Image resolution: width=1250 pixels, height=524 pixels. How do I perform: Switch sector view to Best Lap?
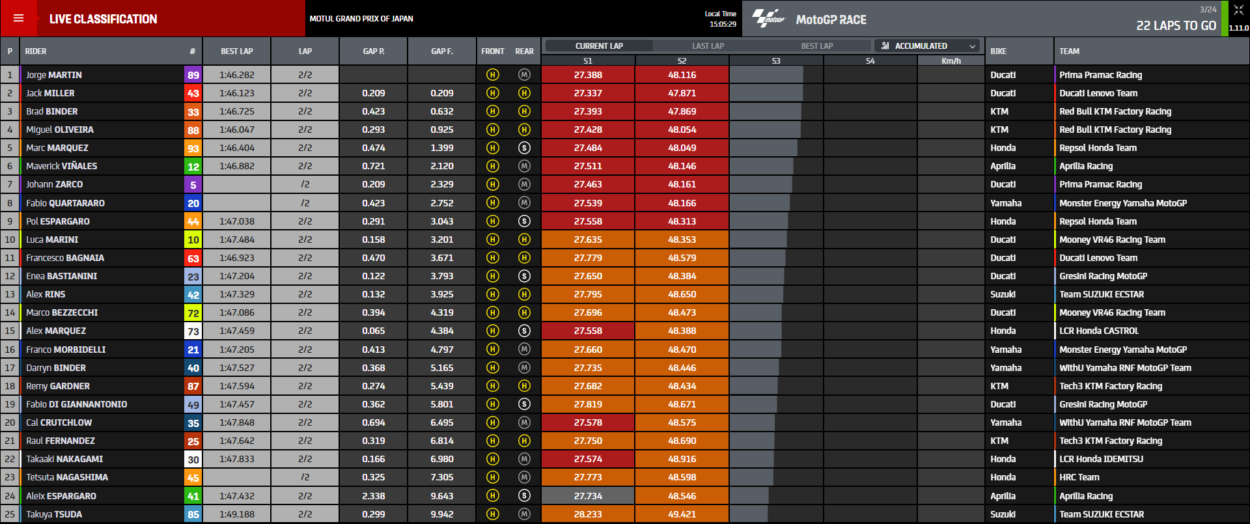tap(816, 46)
